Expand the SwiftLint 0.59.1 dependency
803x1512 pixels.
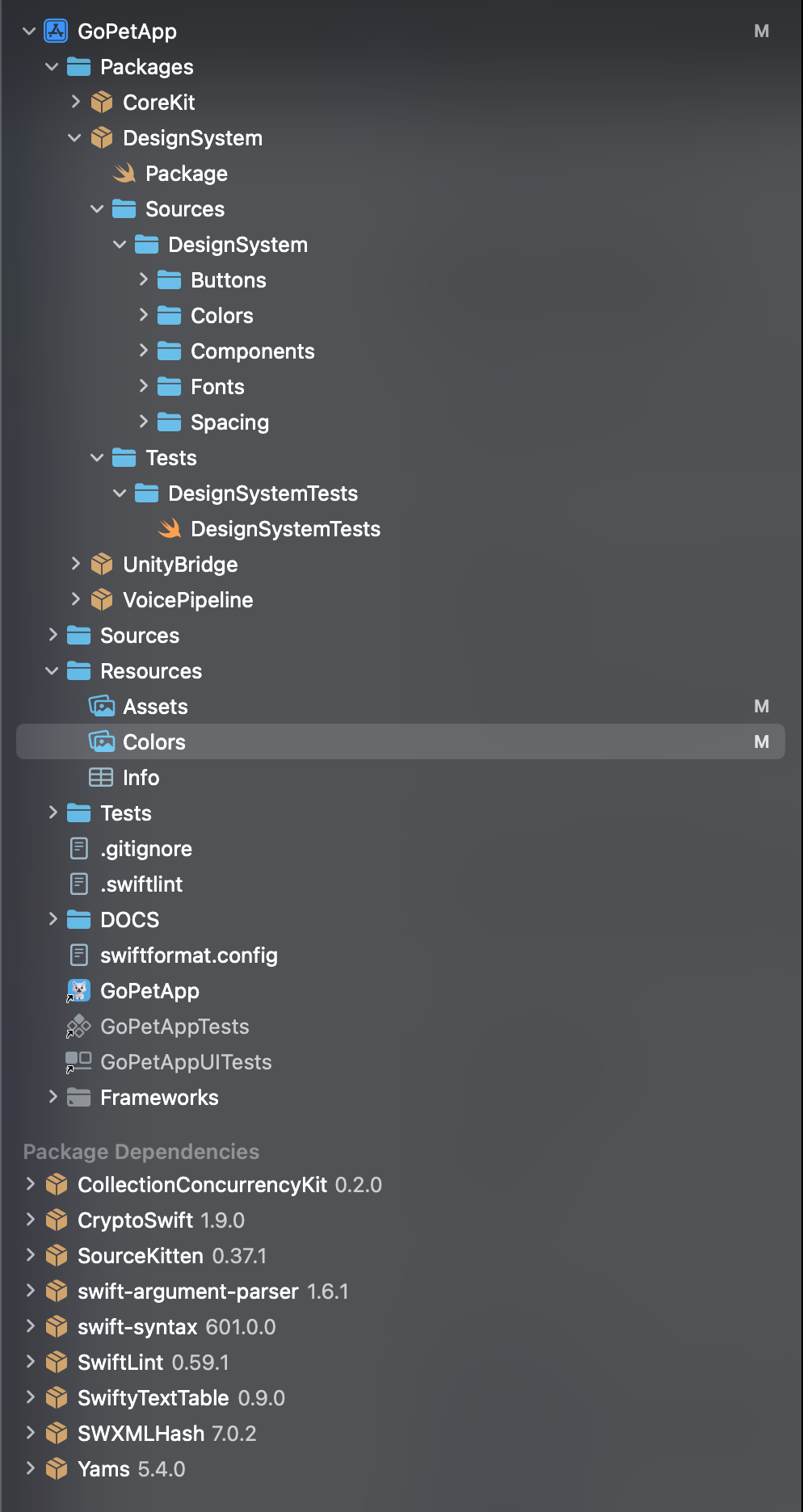(30, 1362)
